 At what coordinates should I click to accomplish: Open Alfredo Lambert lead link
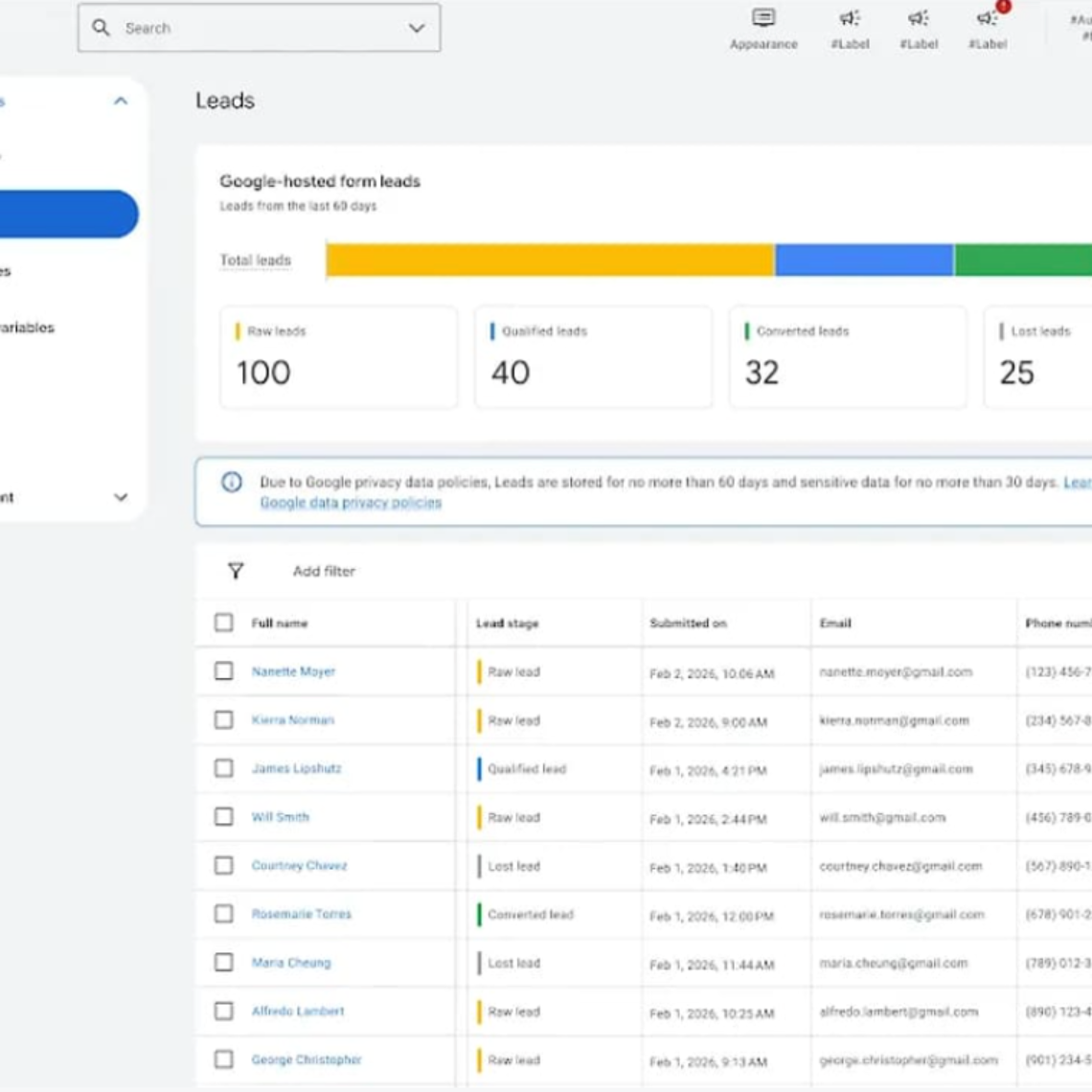[298, 1012]
